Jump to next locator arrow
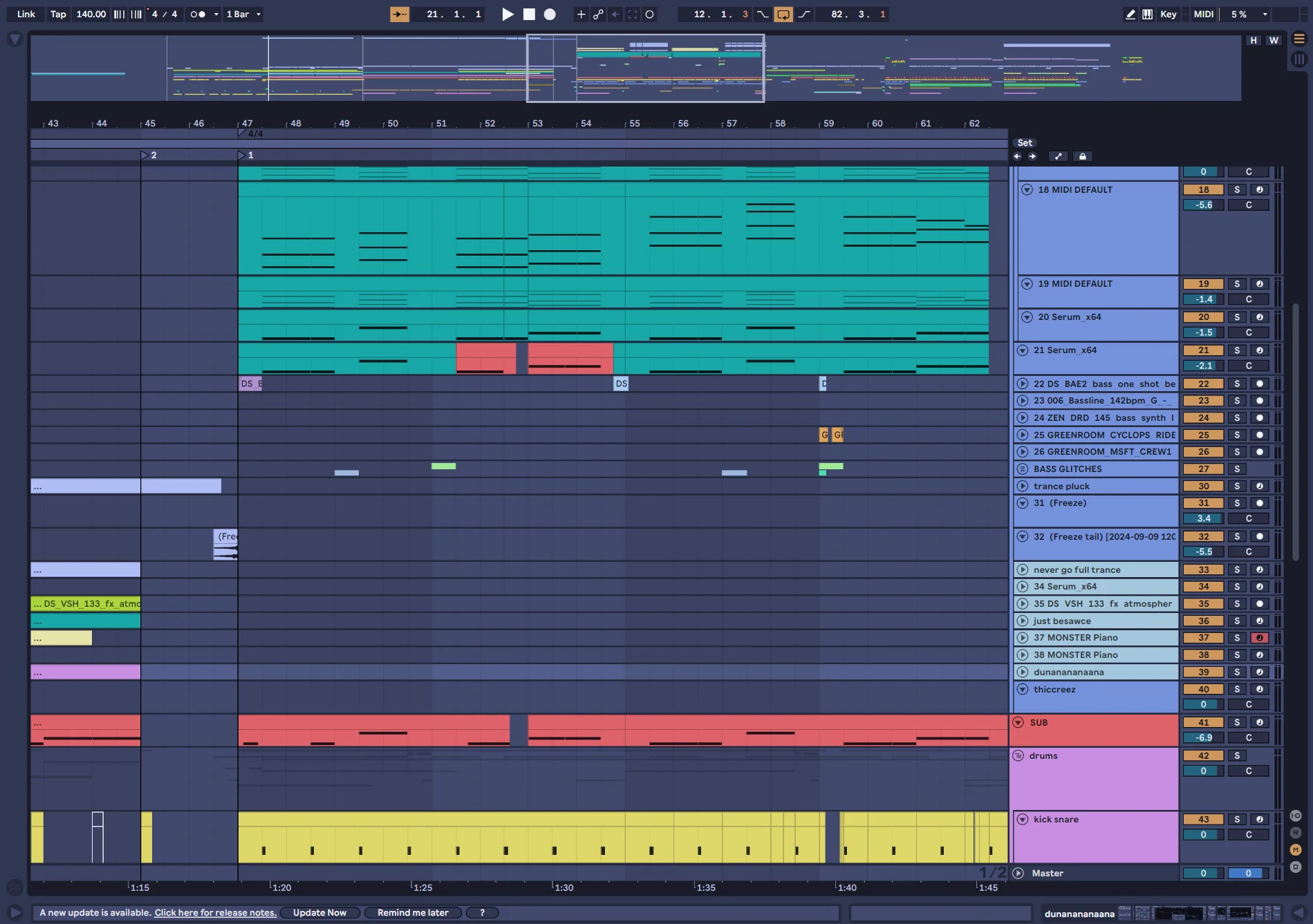This screenshot has width=1313, height=924. click(x=1032, y=156)
